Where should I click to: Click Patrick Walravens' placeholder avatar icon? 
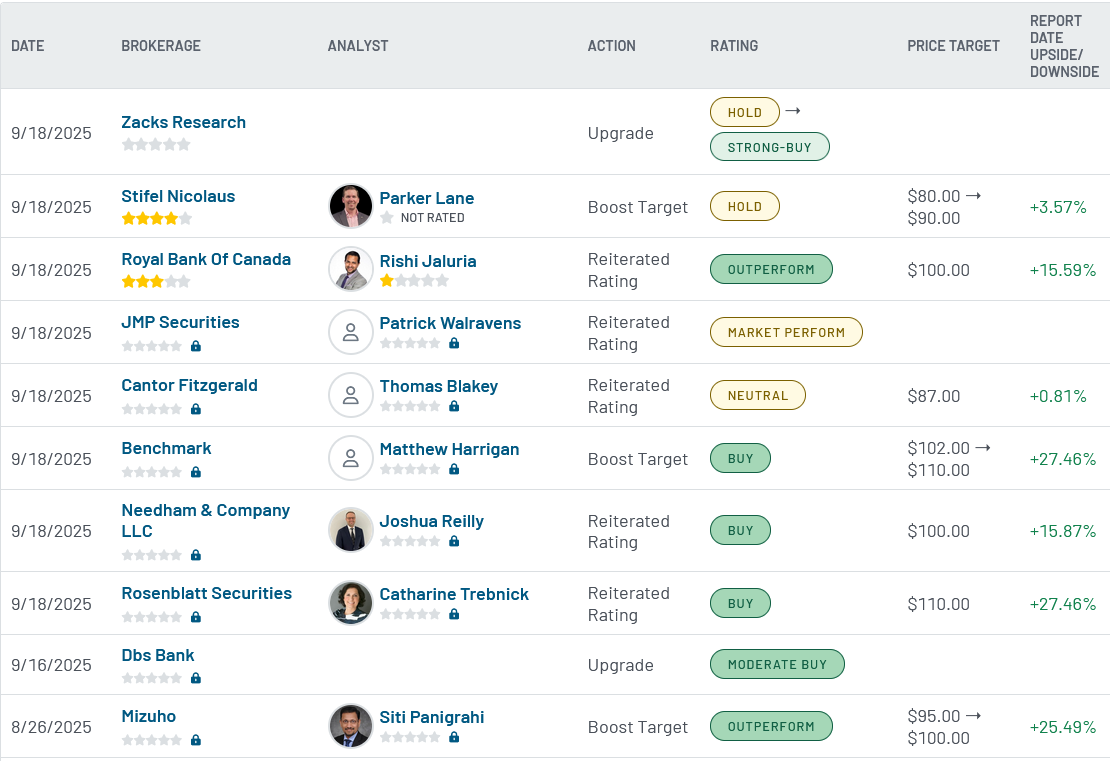point(350,332)
